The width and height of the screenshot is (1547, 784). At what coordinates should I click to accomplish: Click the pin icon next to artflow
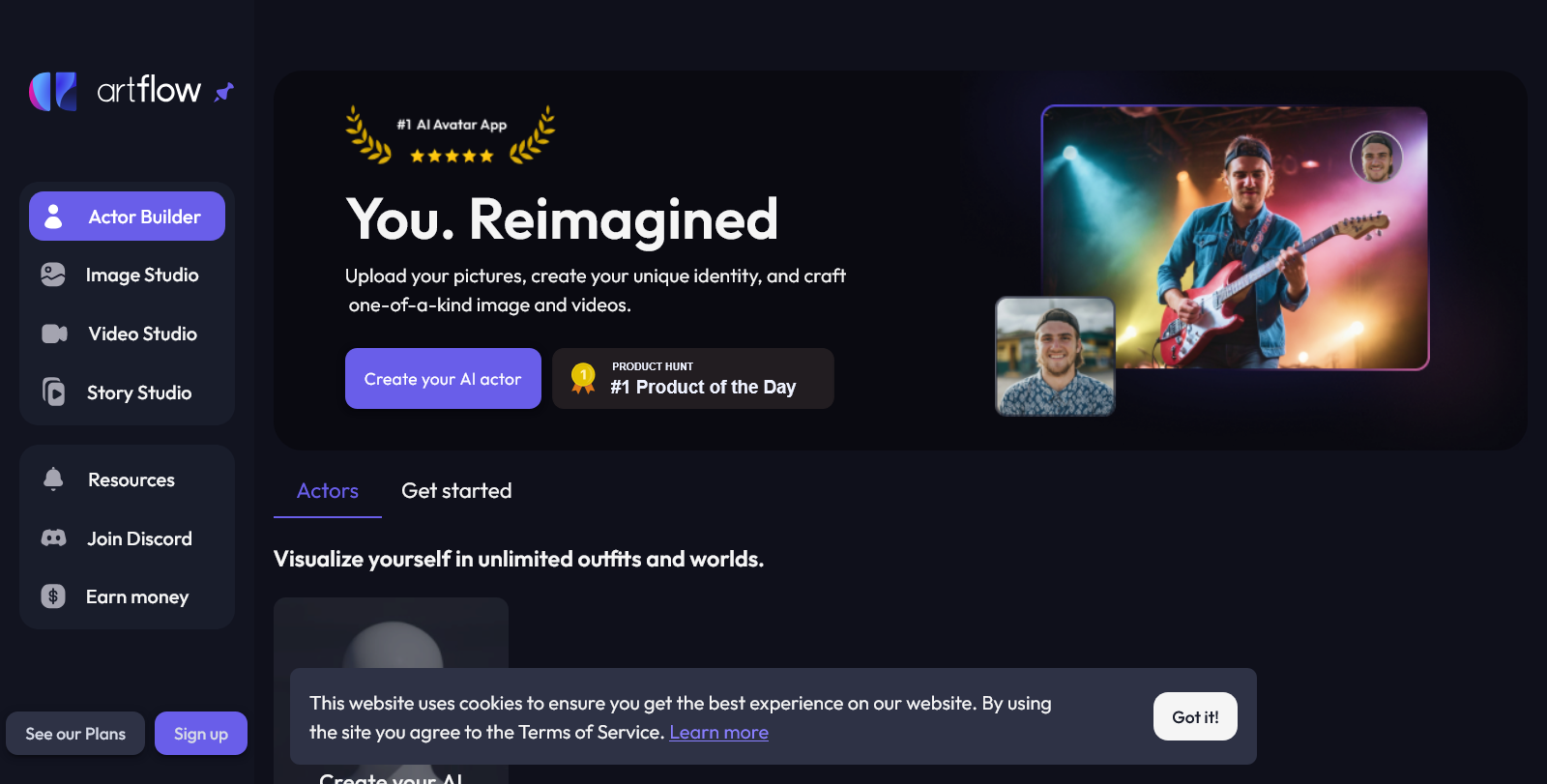click(224, 92)
